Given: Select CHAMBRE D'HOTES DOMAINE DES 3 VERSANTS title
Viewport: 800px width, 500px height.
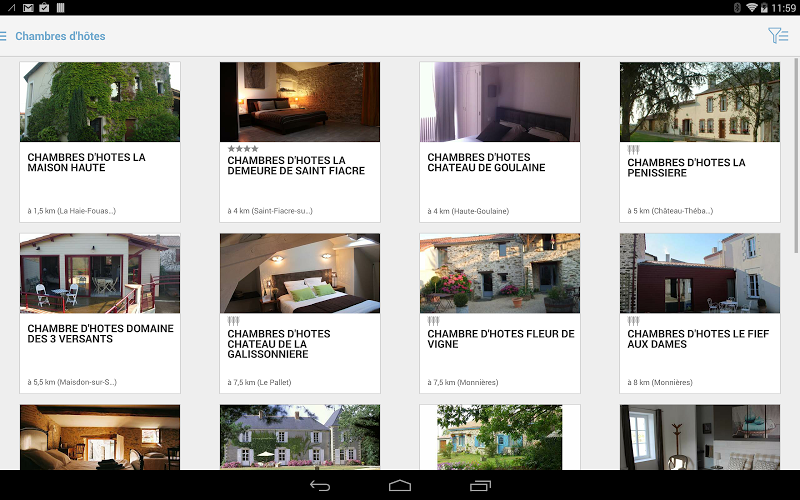Looking at the screenshot, I should click(x=101, y=334).
